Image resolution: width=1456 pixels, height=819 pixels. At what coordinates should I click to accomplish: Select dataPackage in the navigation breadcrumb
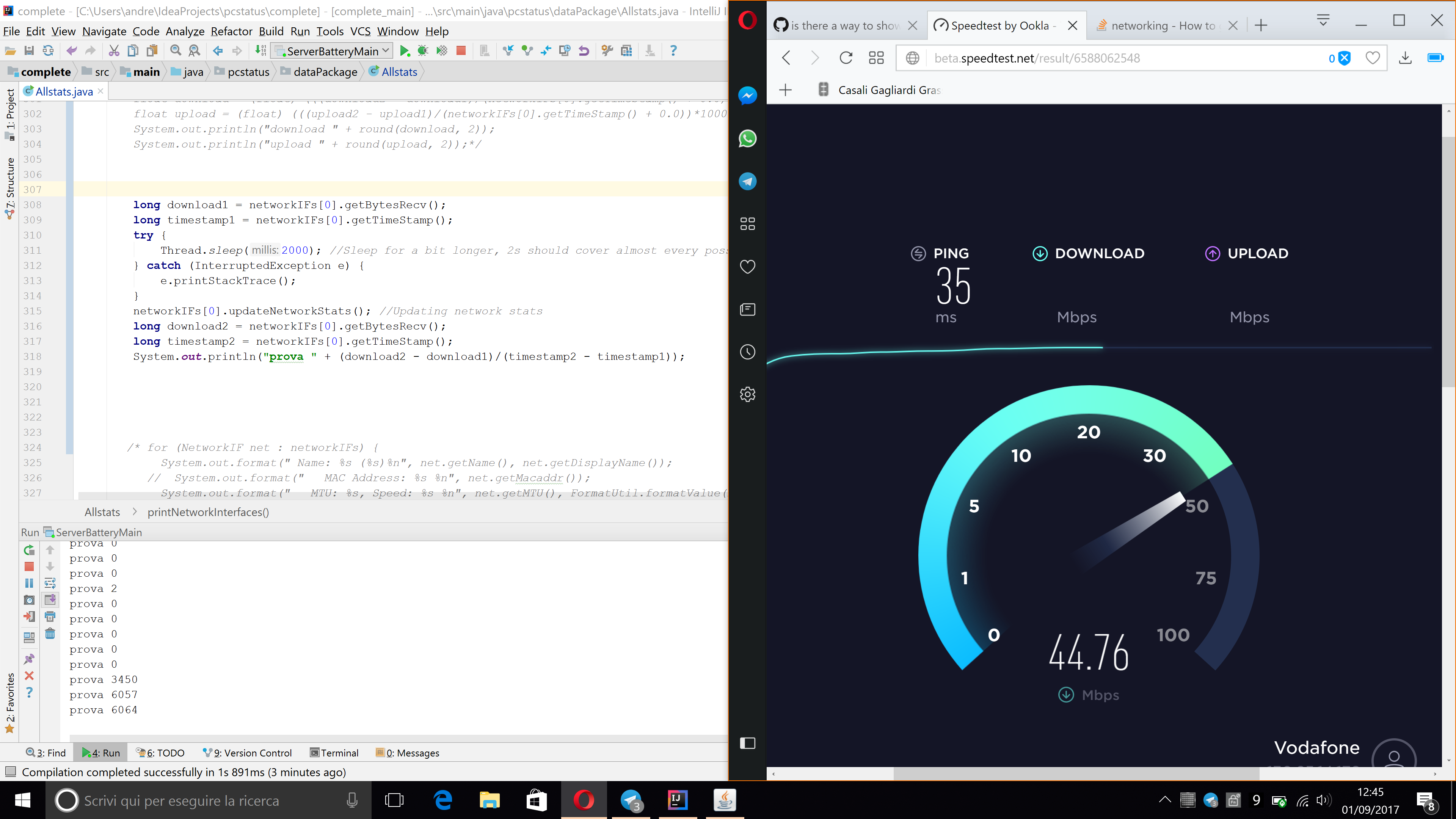tap(319, 72)
